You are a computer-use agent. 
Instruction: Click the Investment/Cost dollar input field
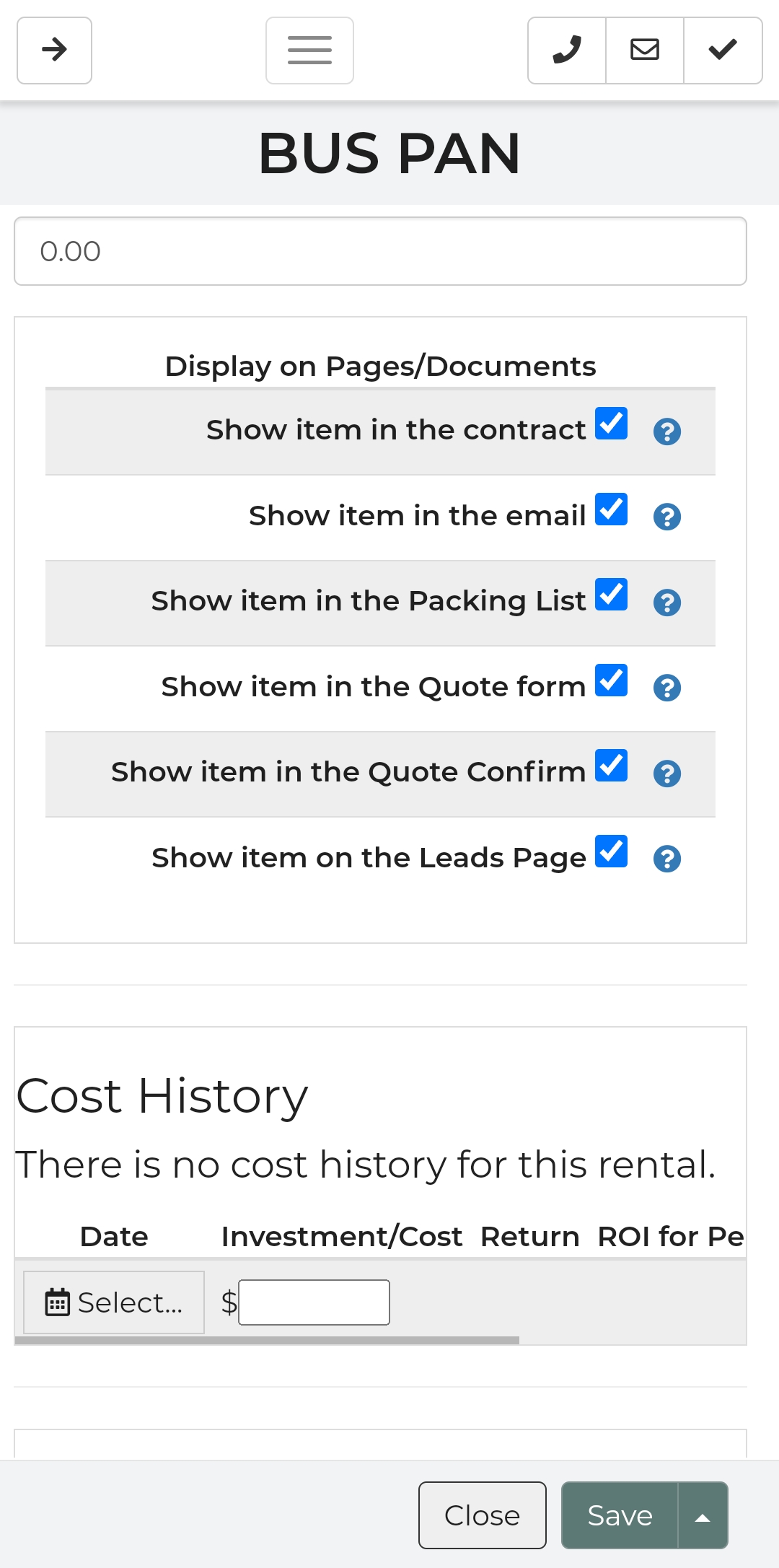point(314,1302)
